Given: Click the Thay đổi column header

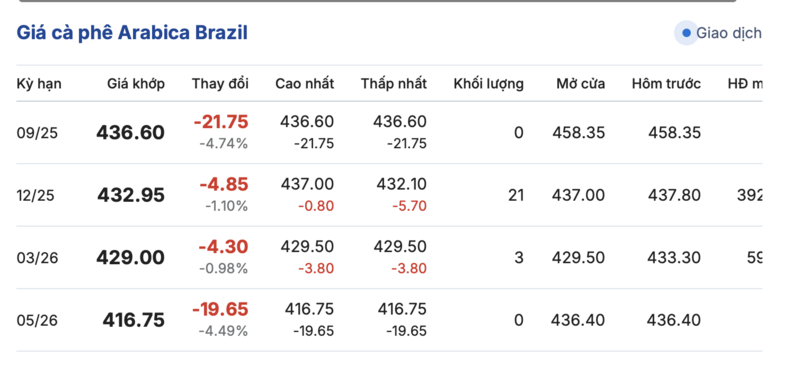Looking at the screenshot, I should click(x=220, y=84).
